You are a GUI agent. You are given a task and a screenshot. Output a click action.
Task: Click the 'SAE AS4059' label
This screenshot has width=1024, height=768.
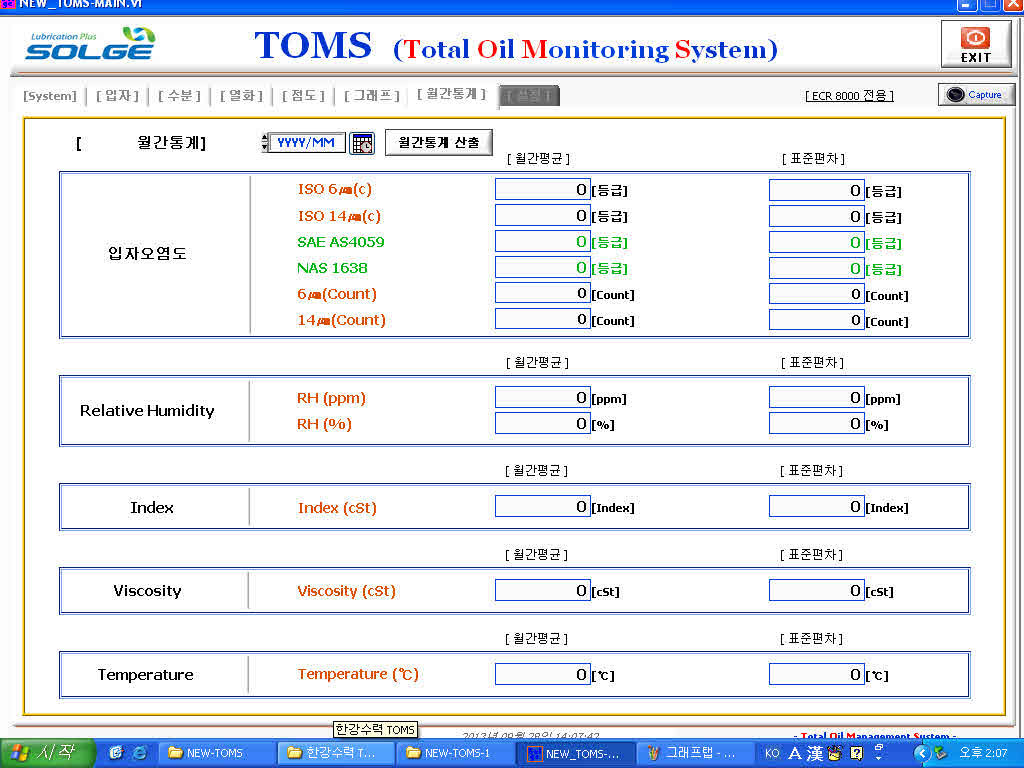(x=340, y=242)
